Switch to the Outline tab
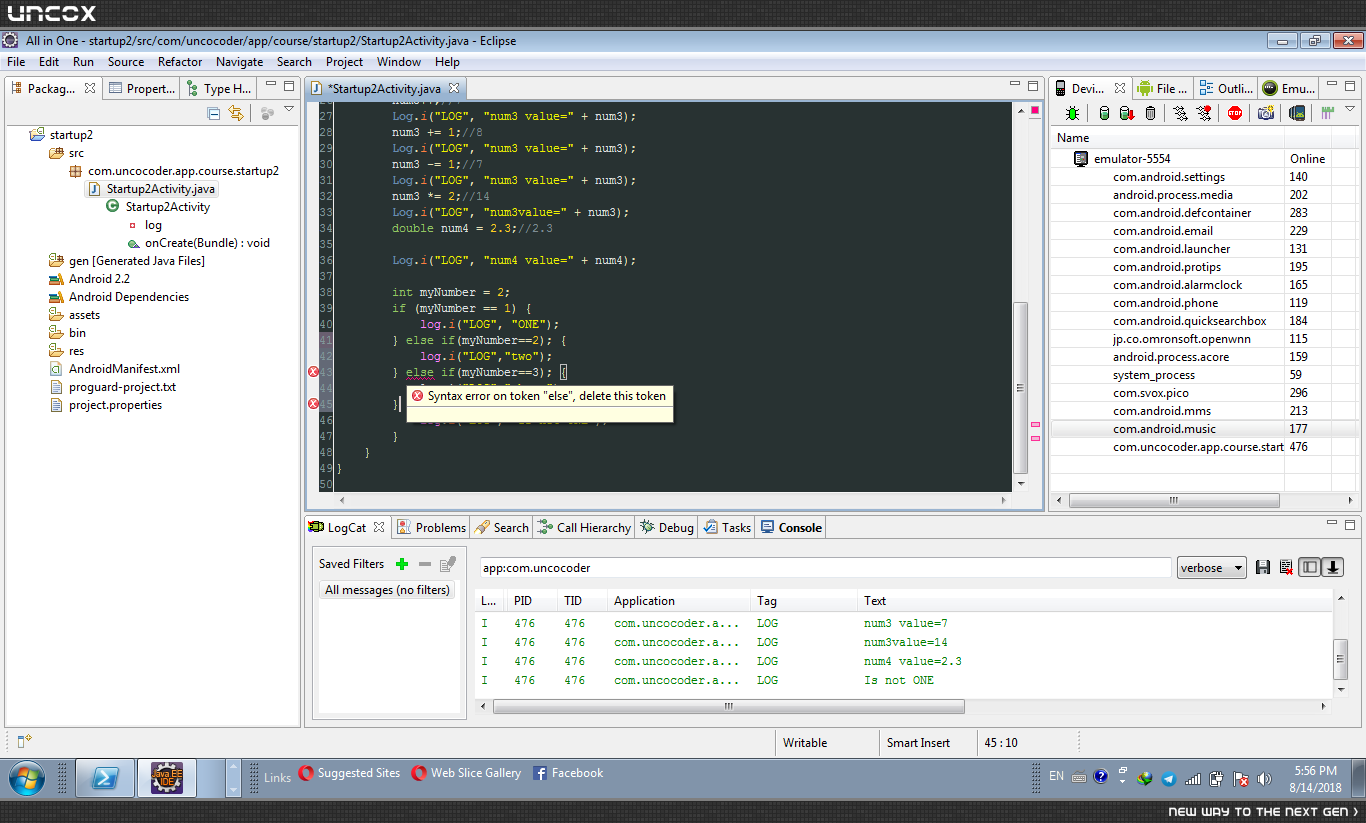Image resolution: width=1366 pixels, height=823 pixels. click(1226, 88)
